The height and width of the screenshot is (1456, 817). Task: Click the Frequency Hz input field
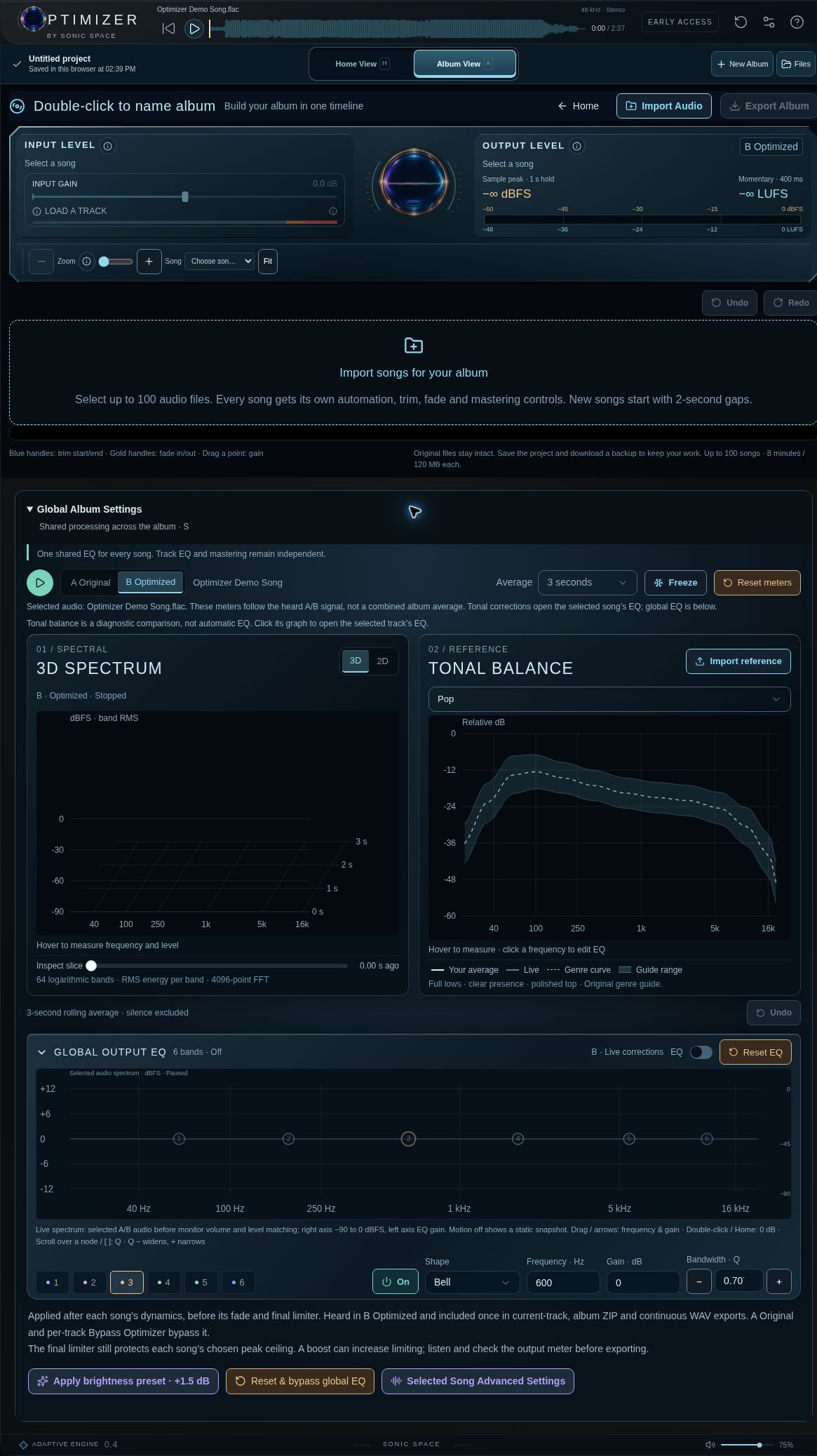click(x=563, y=1283)
